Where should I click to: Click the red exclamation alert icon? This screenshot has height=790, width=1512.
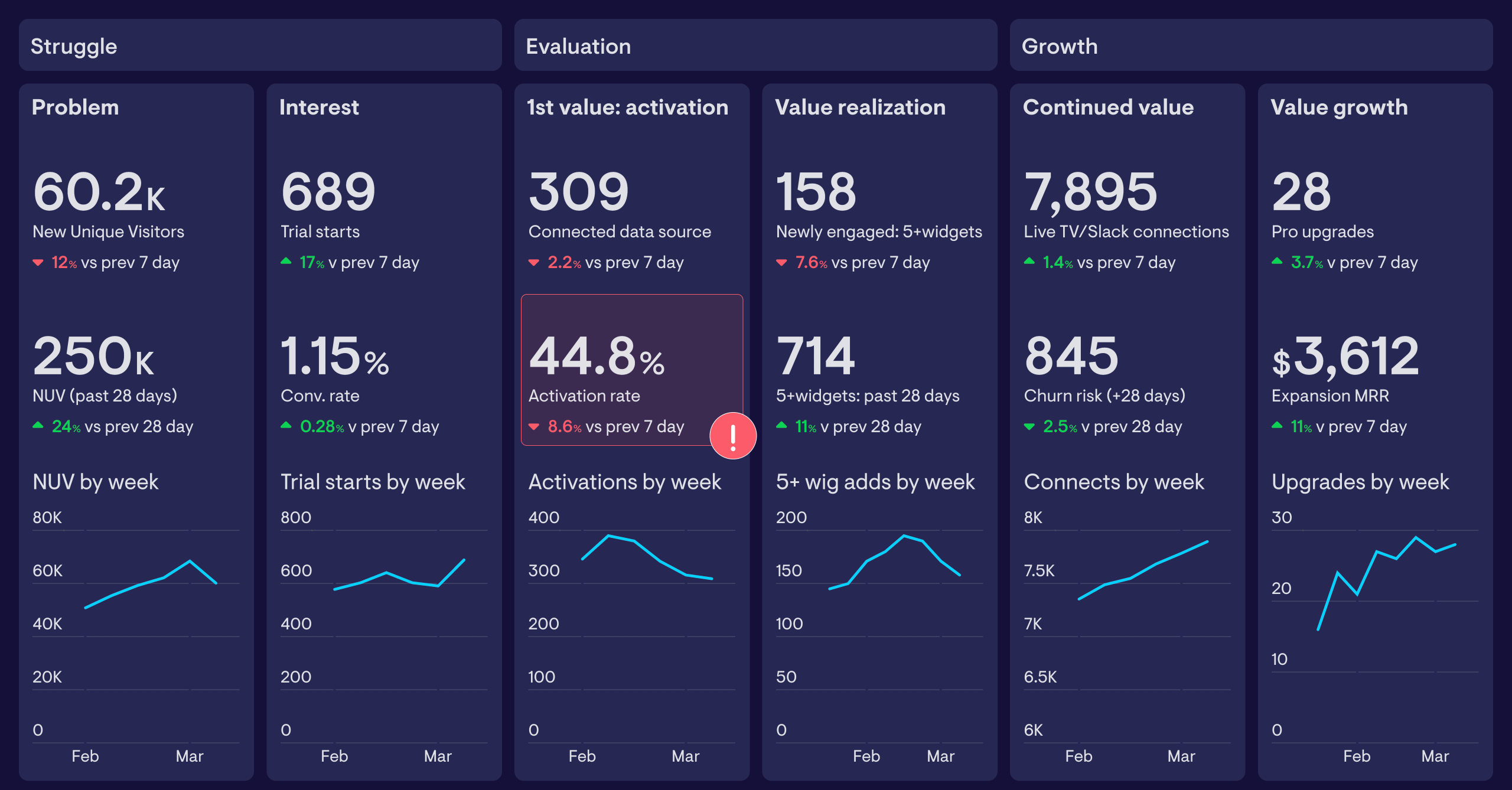pos(732,436)
